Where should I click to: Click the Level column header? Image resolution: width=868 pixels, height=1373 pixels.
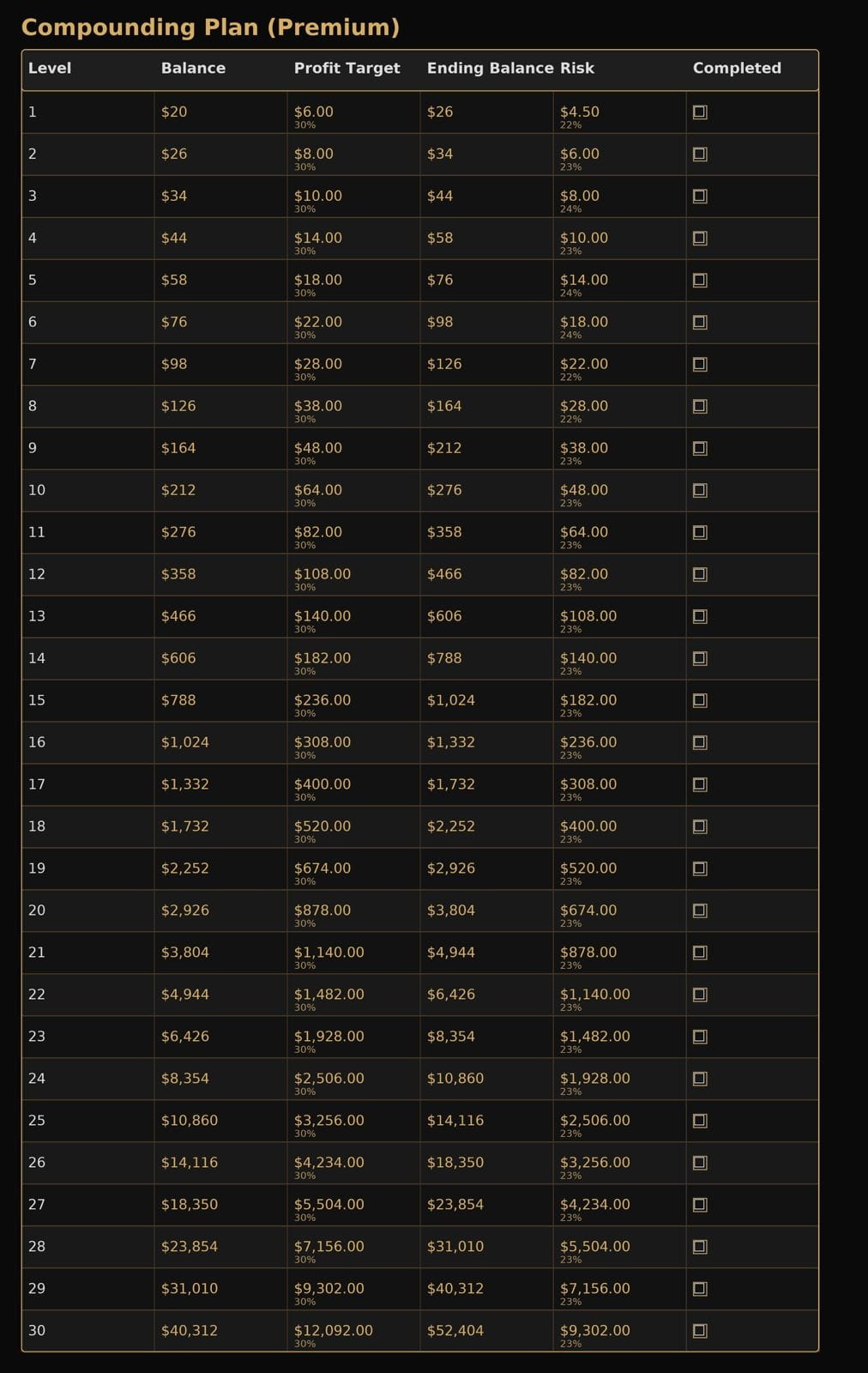(x=50, y=69)
